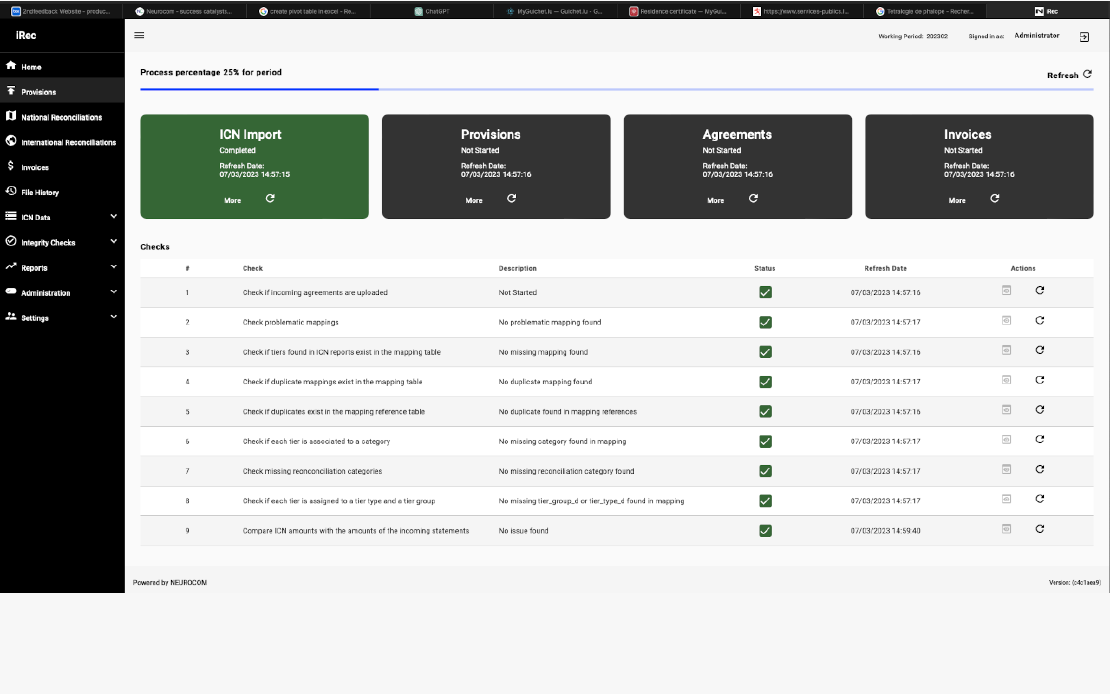Rerun check 1 incoming agreements uploaded
Image resolution: width=1110 pixels, height=694 pixels.
pyautogui.click(x=1039, y=290)
